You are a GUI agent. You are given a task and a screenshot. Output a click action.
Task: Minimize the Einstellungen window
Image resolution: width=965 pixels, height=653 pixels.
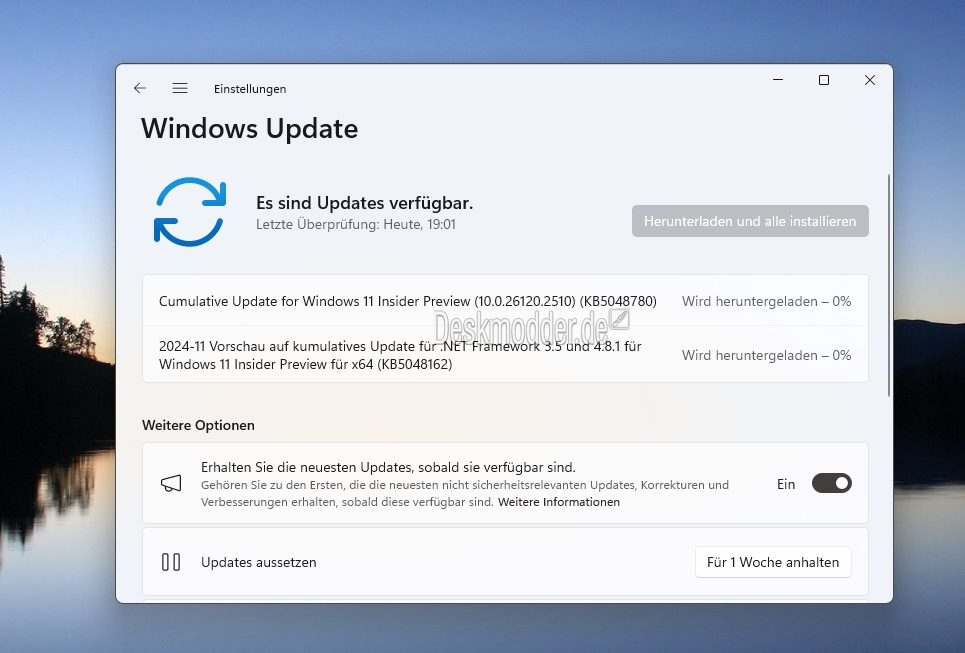coord(778,80)
